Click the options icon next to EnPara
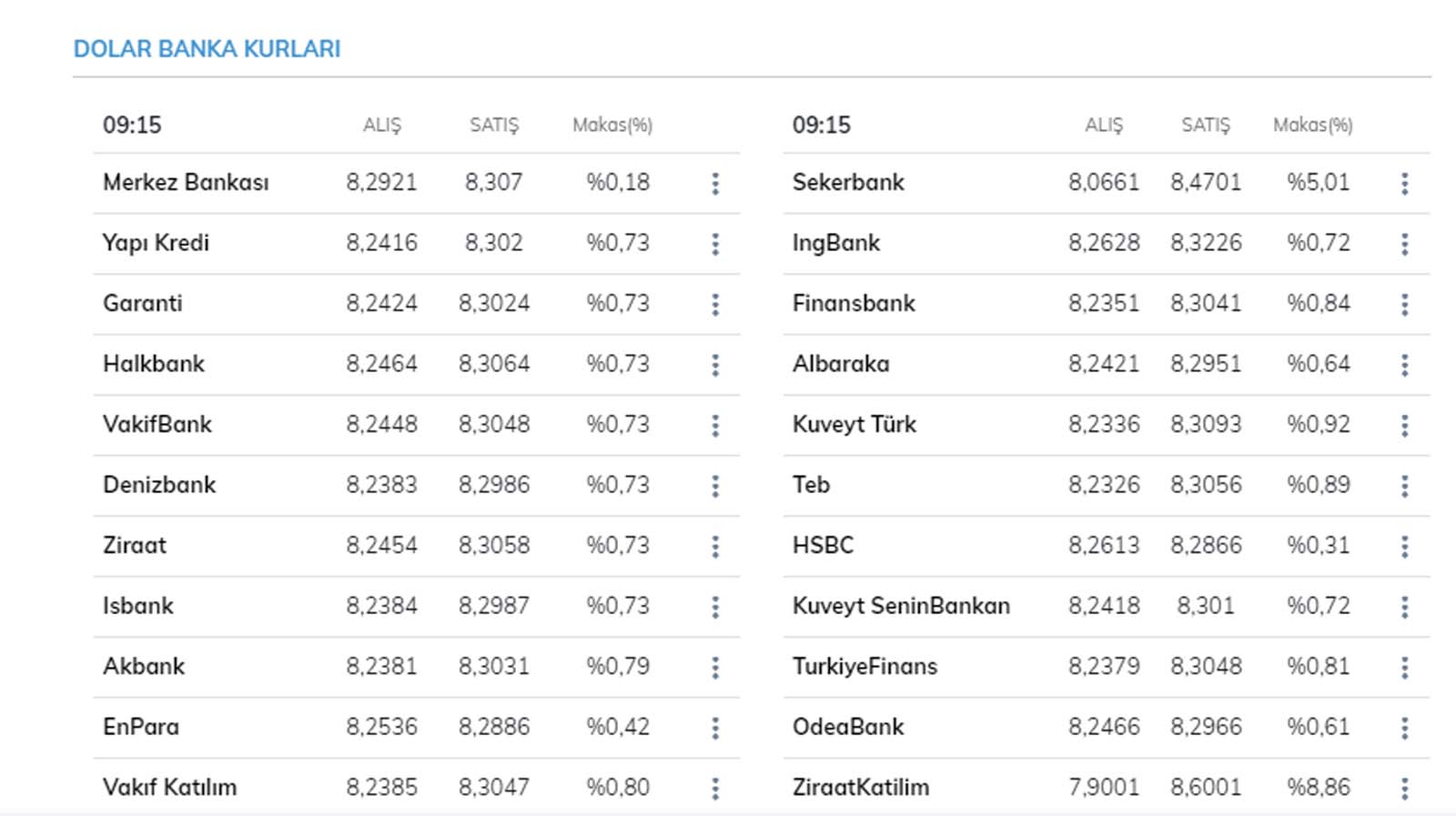The image size is (1456, 816). (x=715, y=728)
